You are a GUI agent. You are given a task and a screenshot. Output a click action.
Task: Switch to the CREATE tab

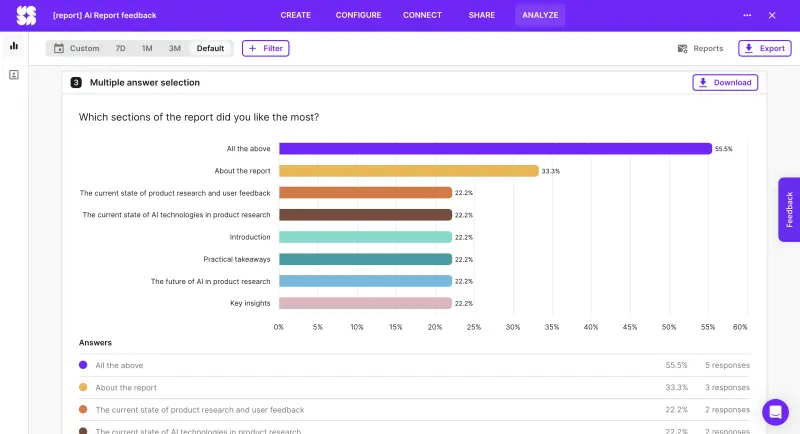coord(295,15)
